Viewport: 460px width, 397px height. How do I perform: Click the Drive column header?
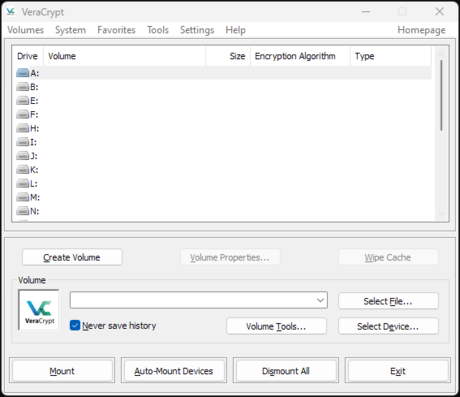click(x=28, y=56)
